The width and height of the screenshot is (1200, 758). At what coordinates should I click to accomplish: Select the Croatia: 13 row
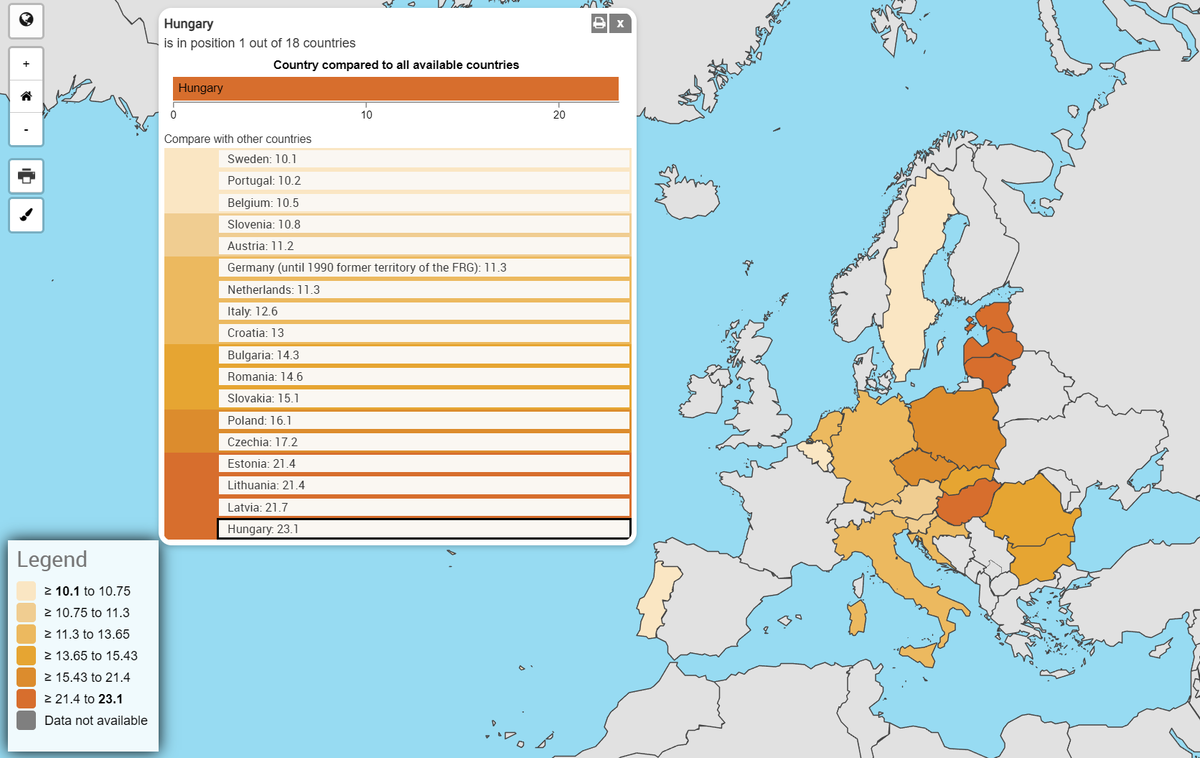point(424,333)
